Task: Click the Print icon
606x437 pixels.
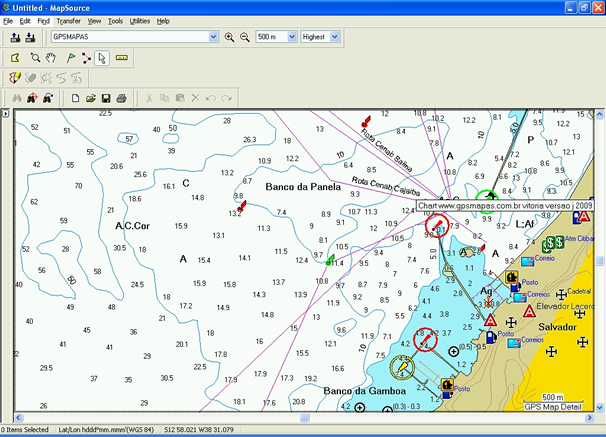Action: pos(121,98)
